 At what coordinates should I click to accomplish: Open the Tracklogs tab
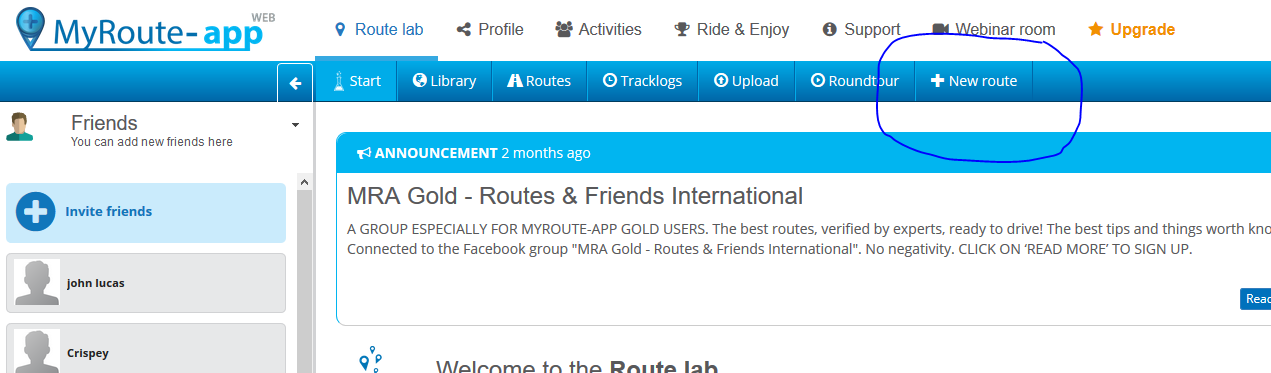coord(642,81)
